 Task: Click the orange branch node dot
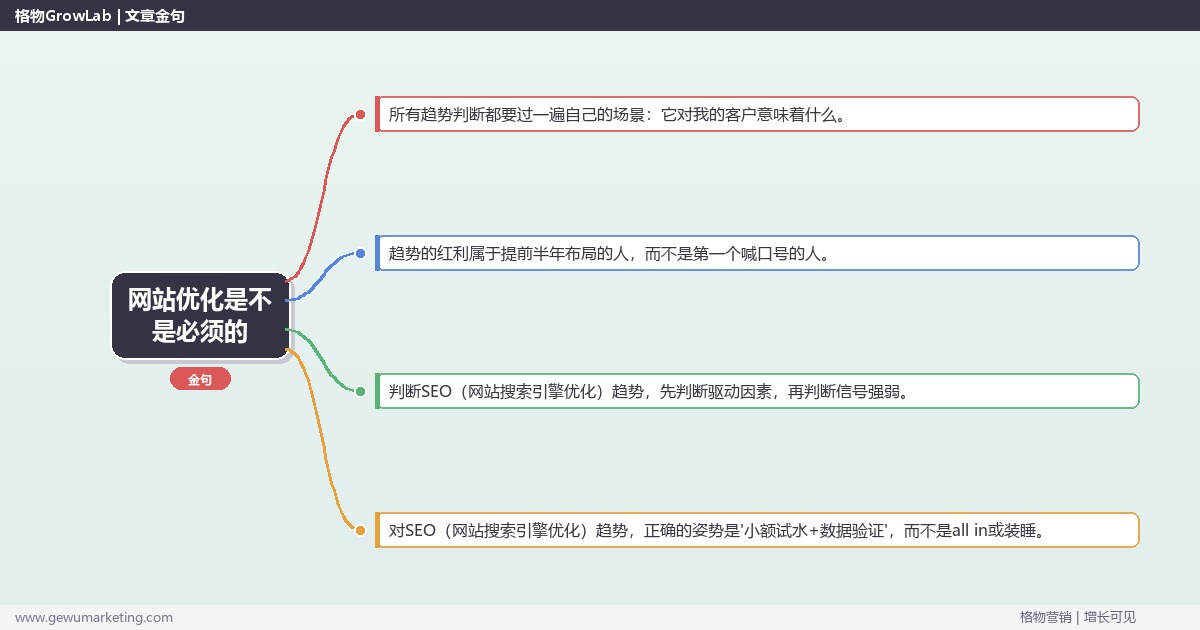(360, 530)
